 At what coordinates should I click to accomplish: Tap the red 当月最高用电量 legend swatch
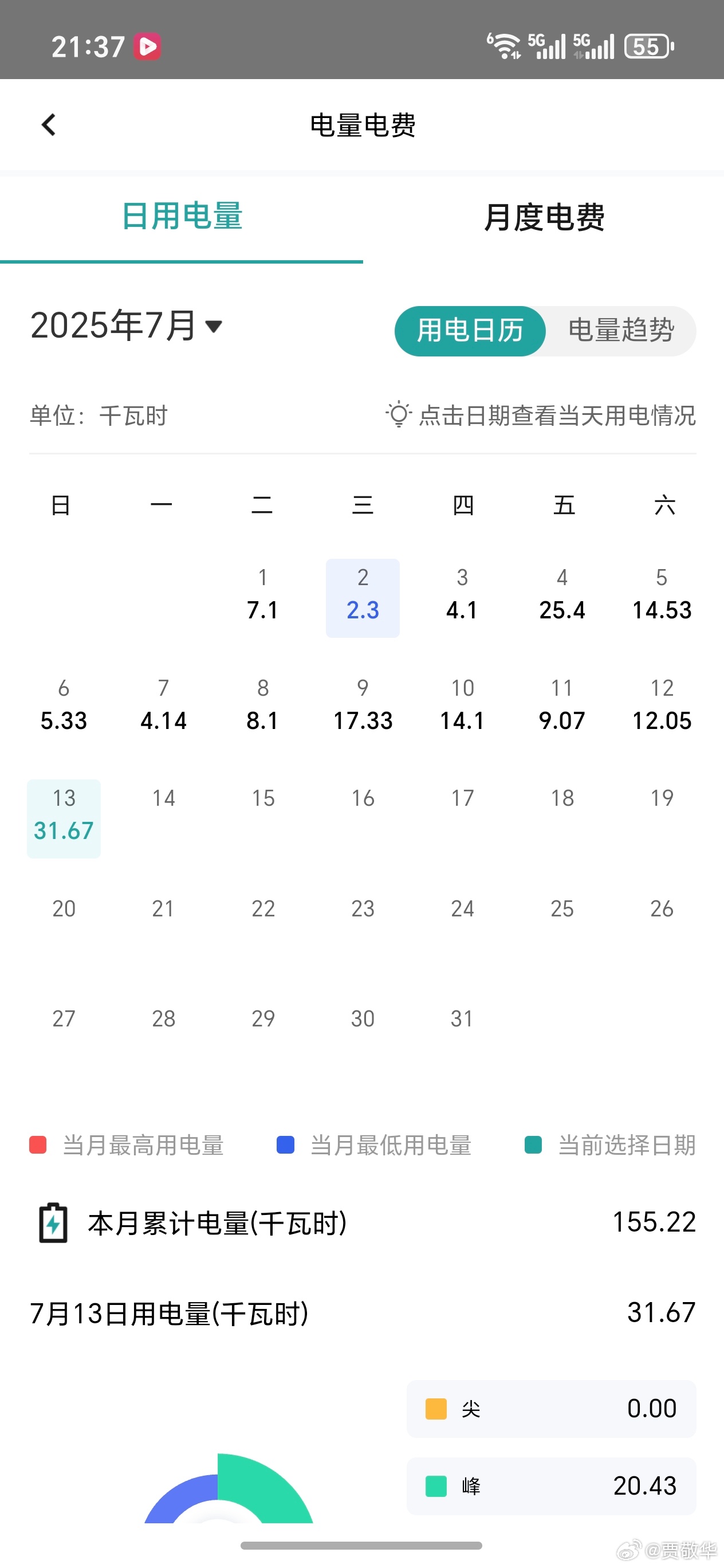[38, 1145]
